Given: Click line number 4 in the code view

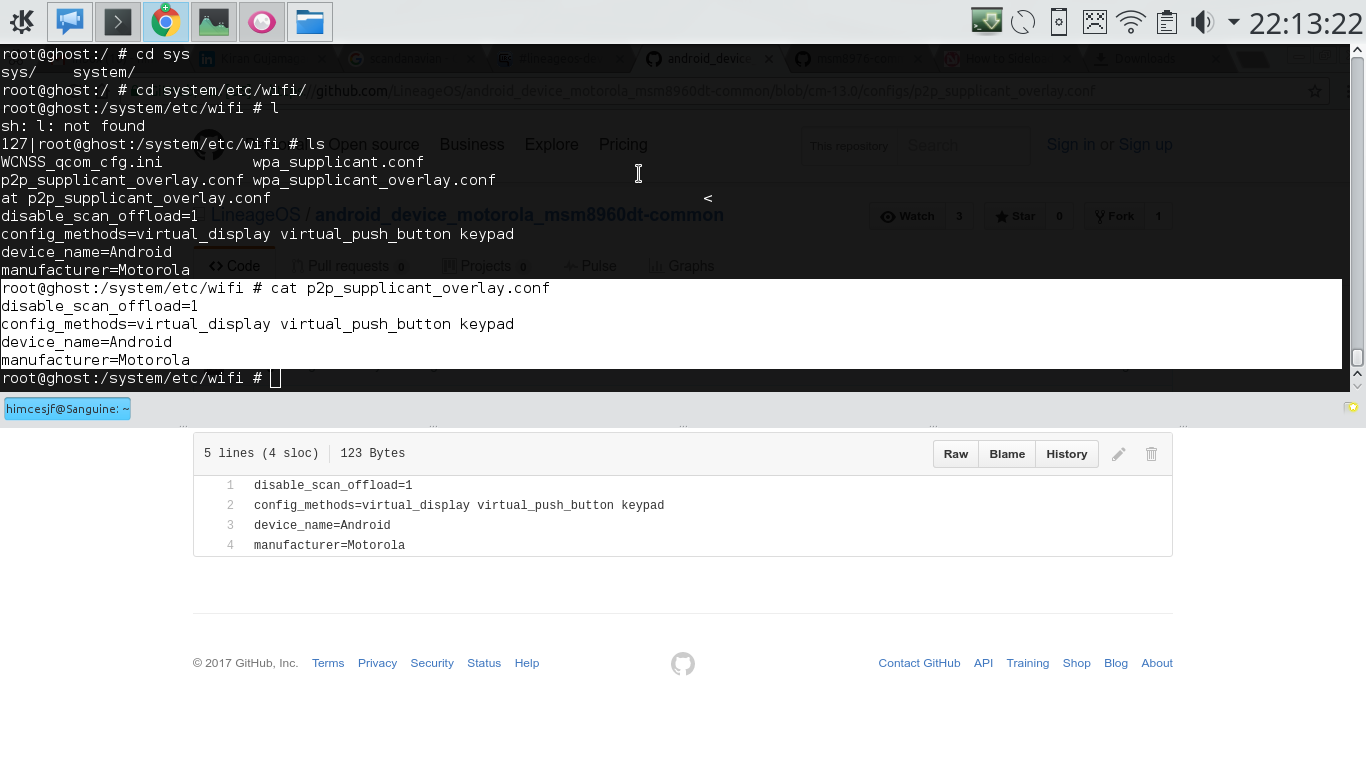Looking at the screenshot, I should (x=230, y=546).
